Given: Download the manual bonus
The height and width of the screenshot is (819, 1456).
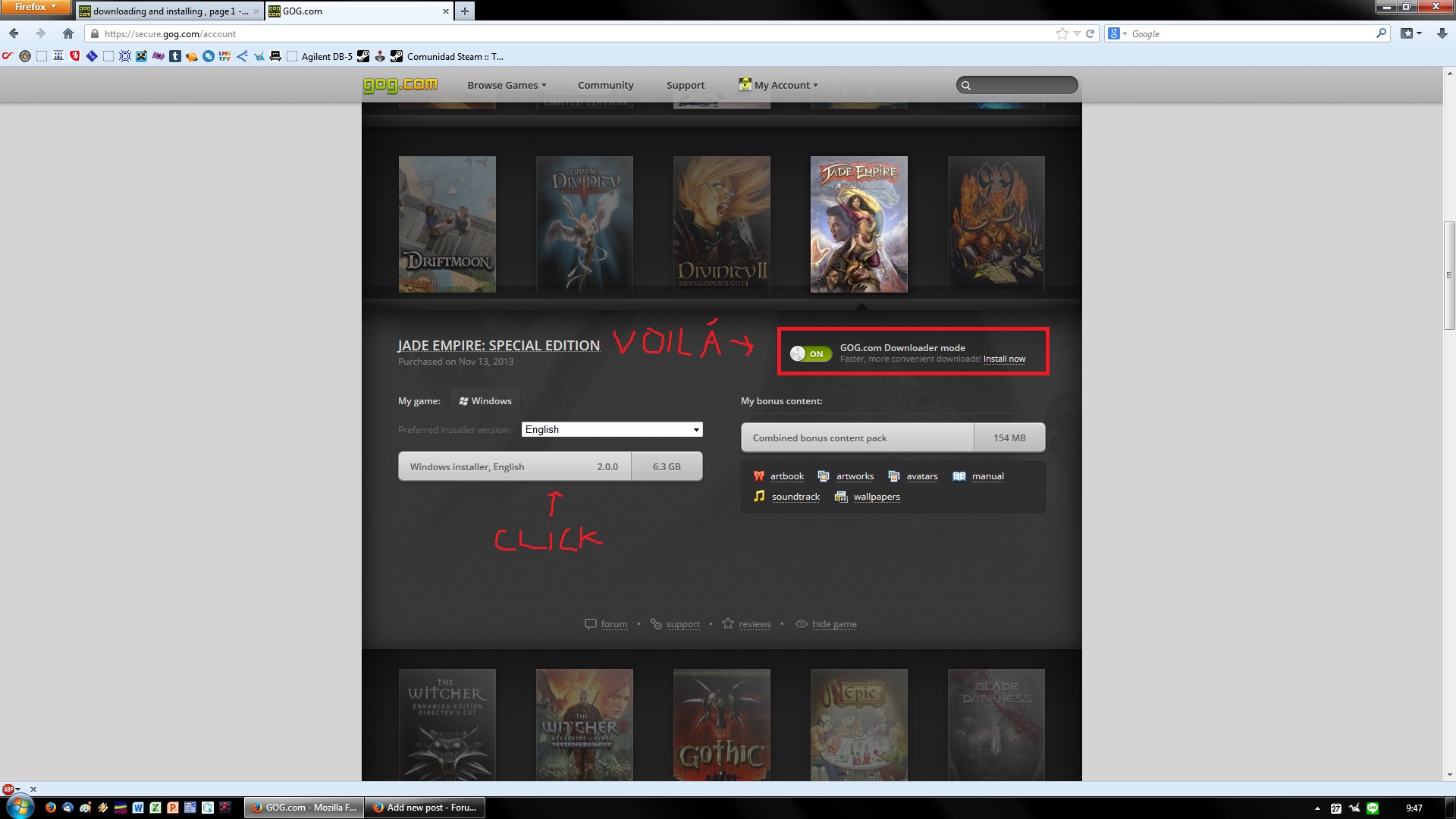Looking at the screenshot, I should 987,476.
